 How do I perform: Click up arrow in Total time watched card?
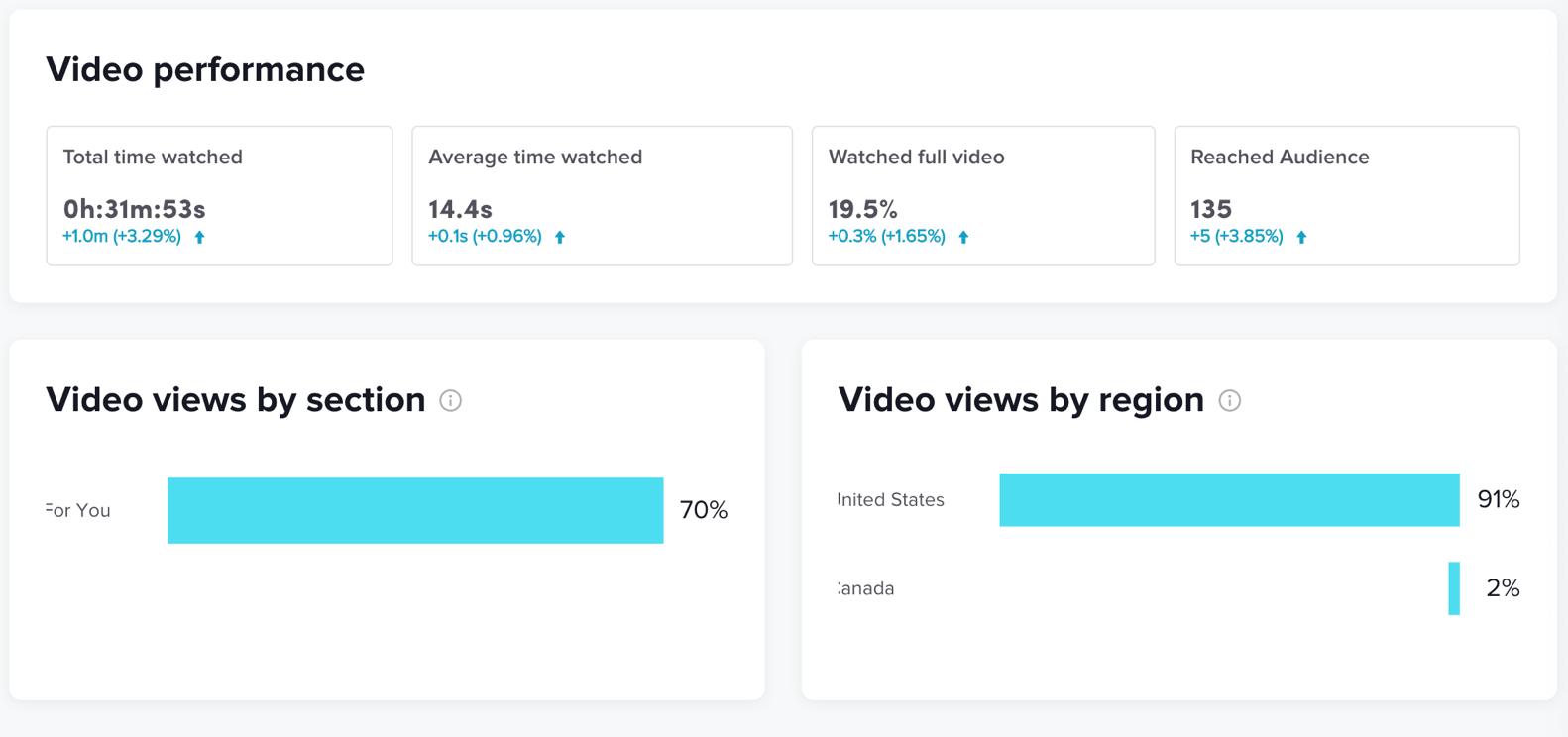199,237
